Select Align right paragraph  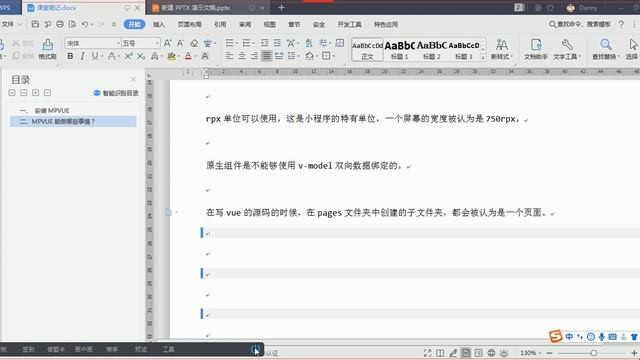[254, 56]
